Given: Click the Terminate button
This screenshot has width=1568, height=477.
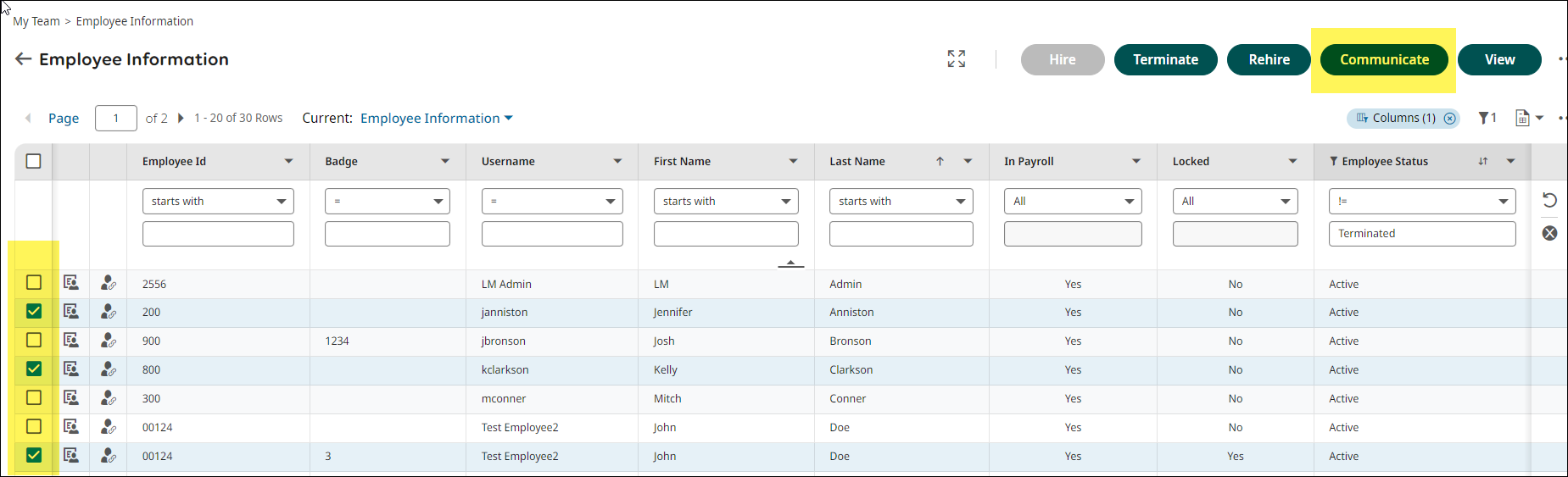Looking at the screenshot, I should click(x=1165, y=59).
